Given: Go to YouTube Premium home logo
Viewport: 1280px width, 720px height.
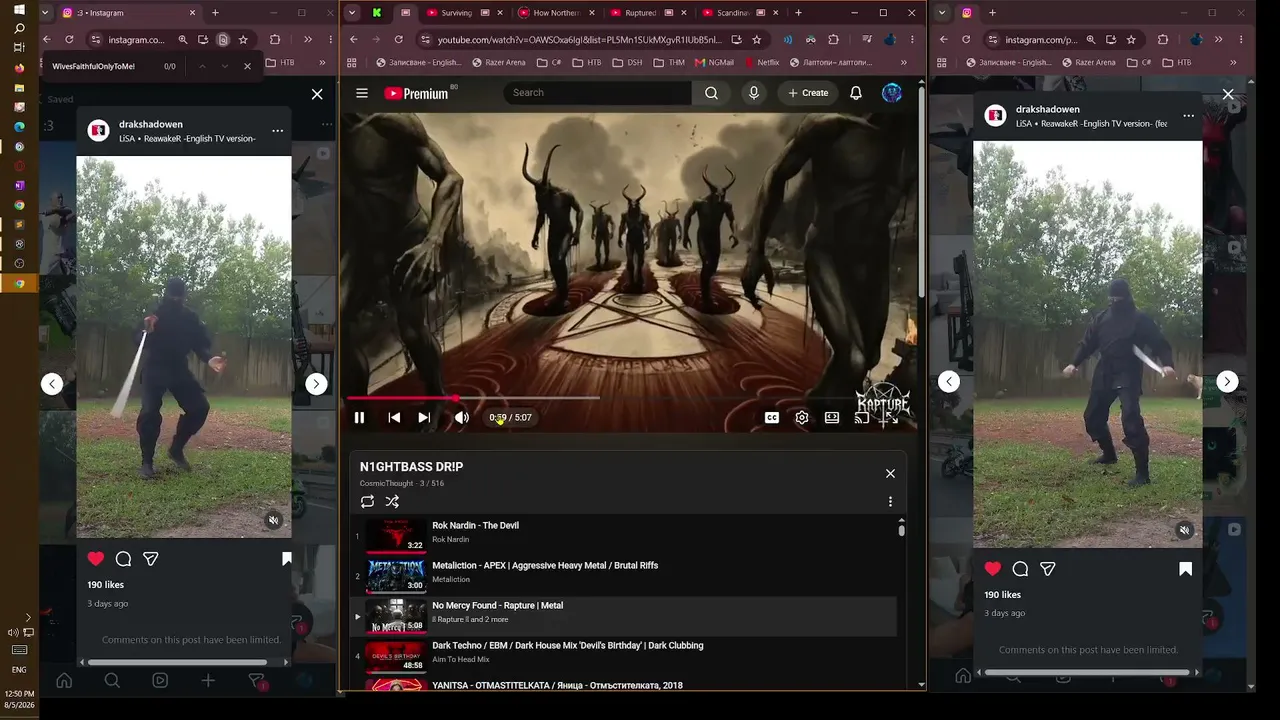Looking at the screenshot, I should 416,93.
